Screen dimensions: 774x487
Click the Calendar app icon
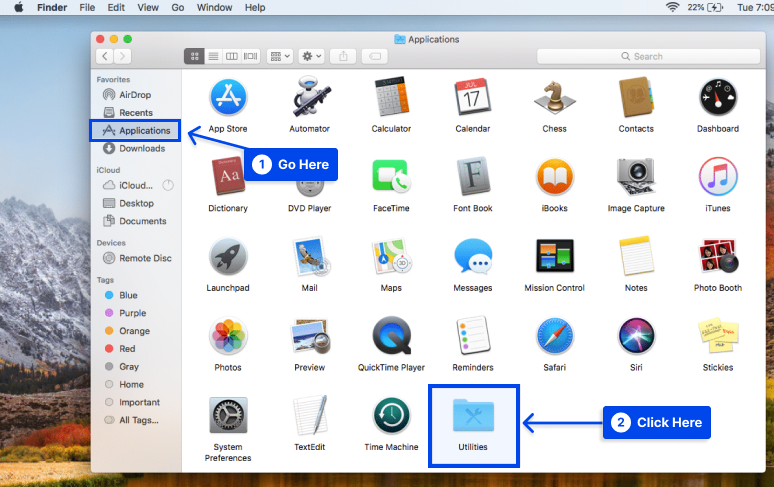[472, 96]
